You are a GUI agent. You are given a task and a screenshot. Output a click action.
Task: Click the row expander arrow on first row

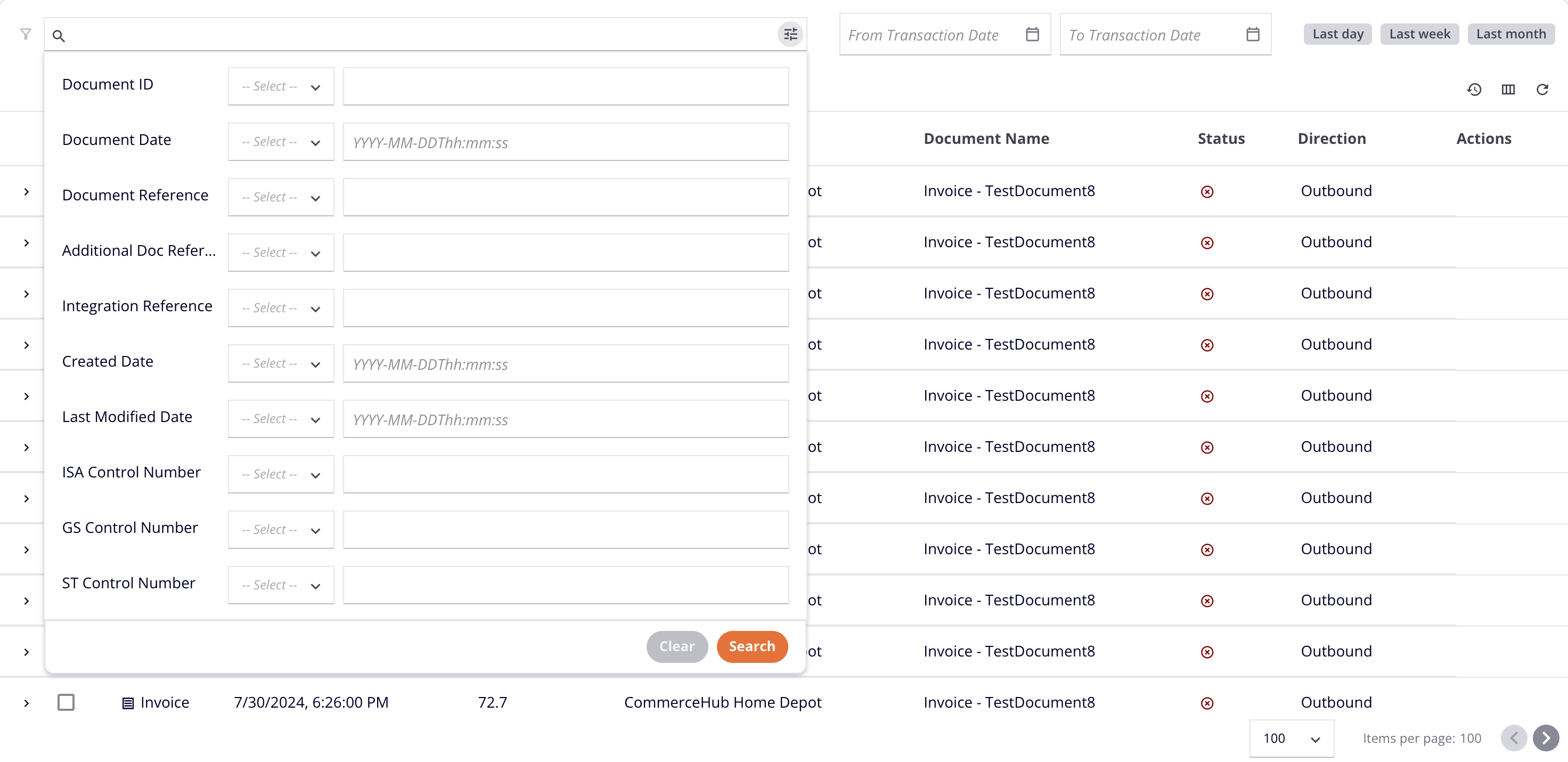26,191
